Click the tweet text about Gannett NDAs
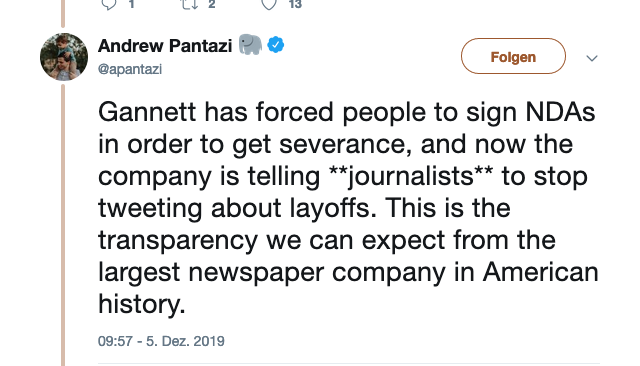 coord(348,208)
